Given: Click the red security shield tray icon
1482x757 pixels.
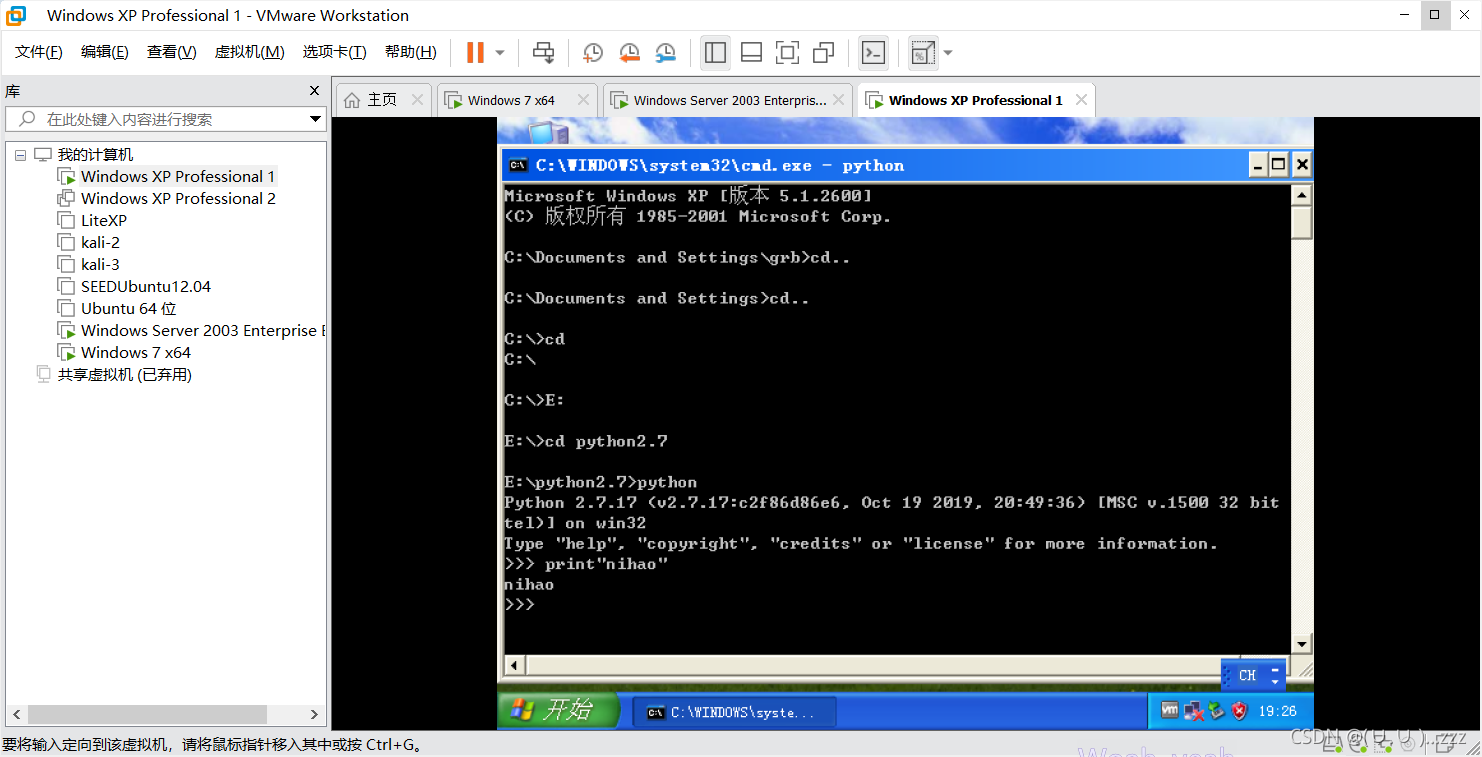Looking at the screenshot, I should pyautogui.click(x=1240, y=711).
